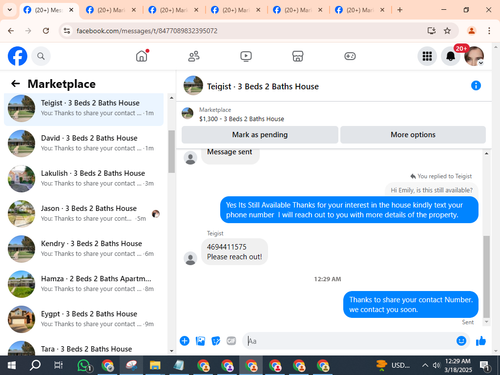Reload the page

coord(46,31)
